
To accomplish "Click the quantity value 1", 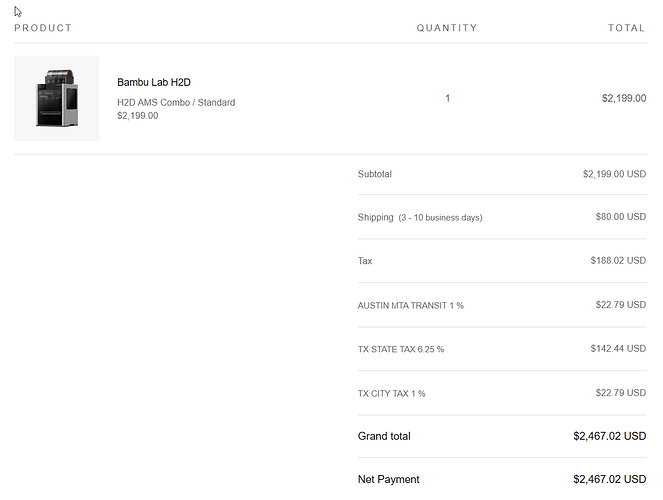I will (447, 98).
